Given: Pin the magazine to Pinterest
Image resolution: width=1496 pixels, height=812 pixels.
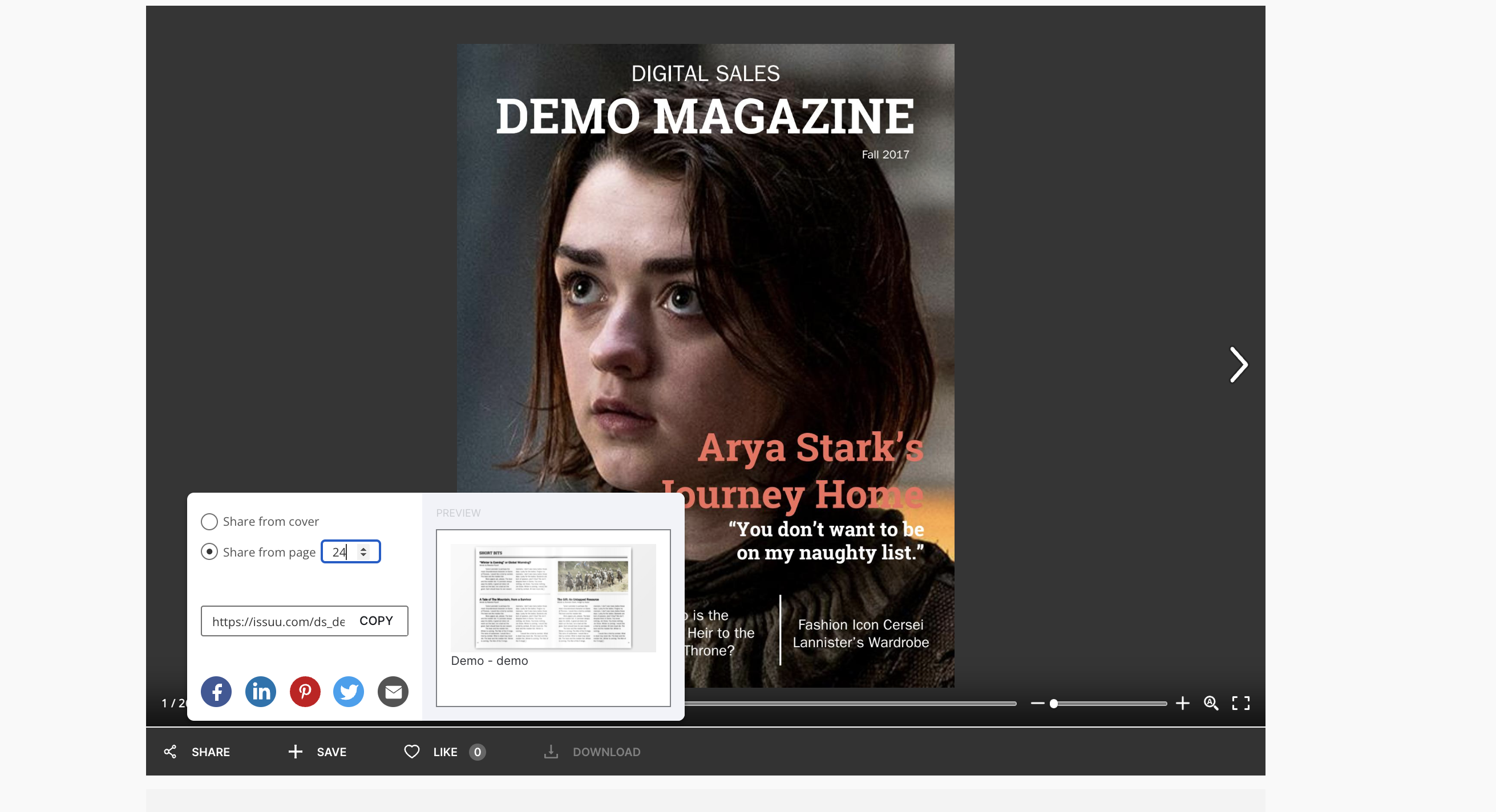Looking at the screenshot, I should point(304,691).
